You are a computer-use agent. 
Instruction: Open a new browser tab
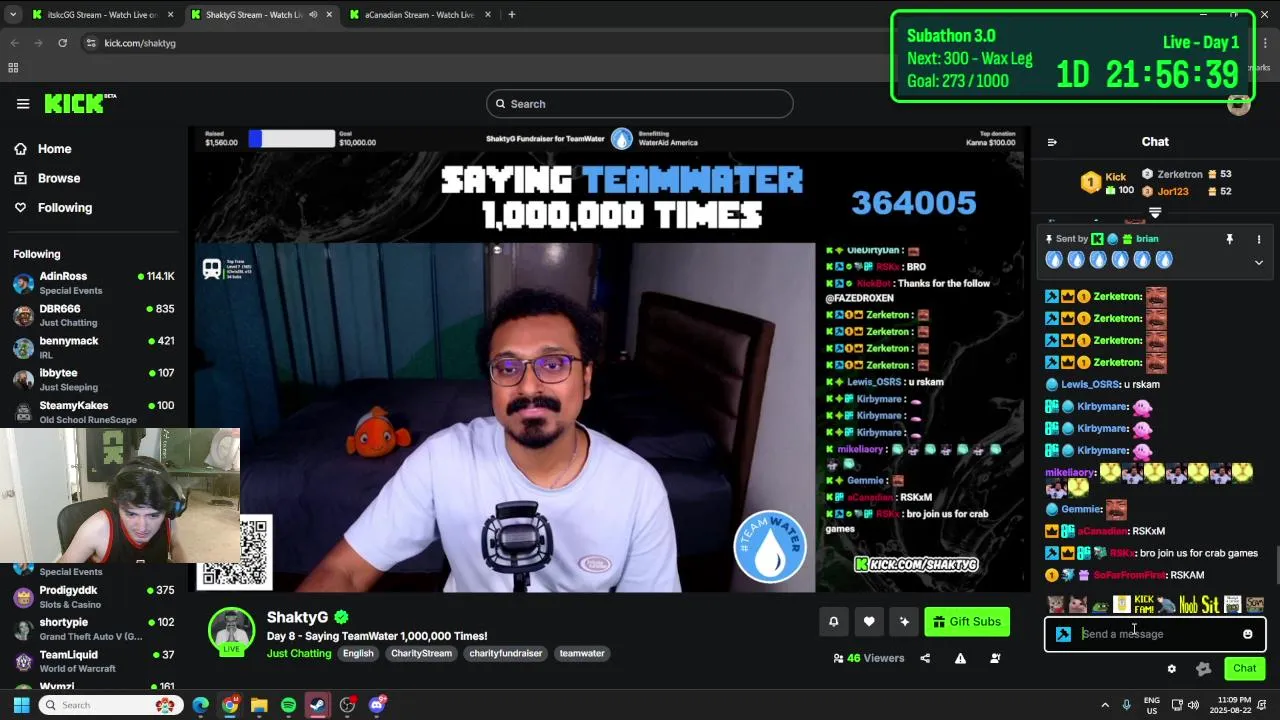point(511,15)
